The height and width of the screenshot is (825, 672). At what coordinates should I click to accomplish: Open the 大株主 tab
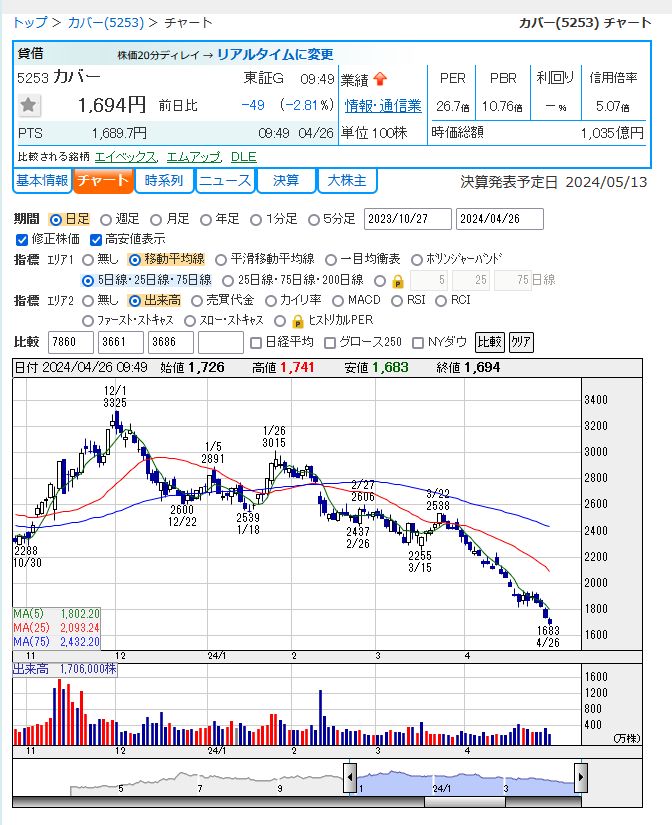pos(347,181)
